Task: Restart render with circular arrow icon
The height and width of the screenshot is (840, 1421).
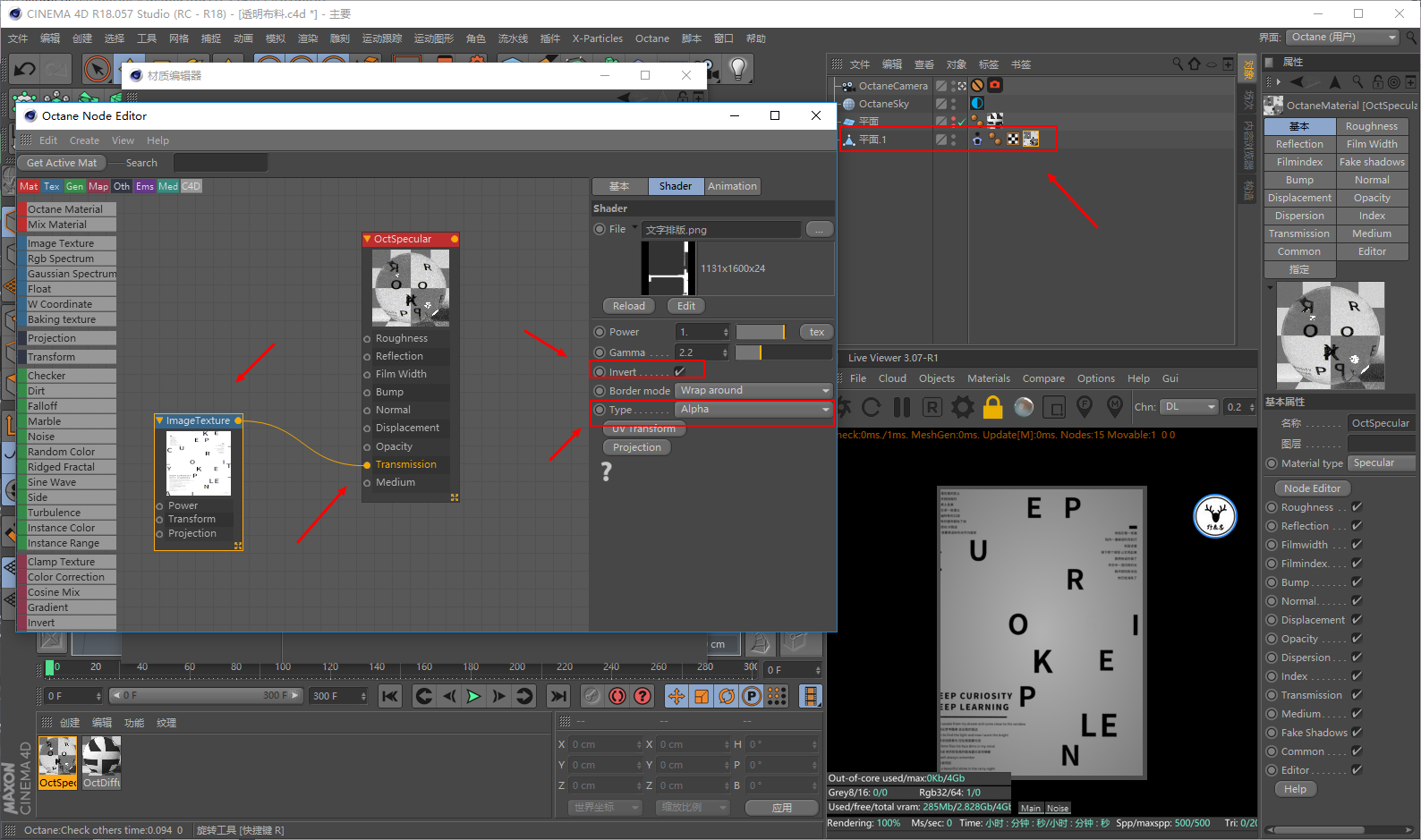Action: pos(871,408)
